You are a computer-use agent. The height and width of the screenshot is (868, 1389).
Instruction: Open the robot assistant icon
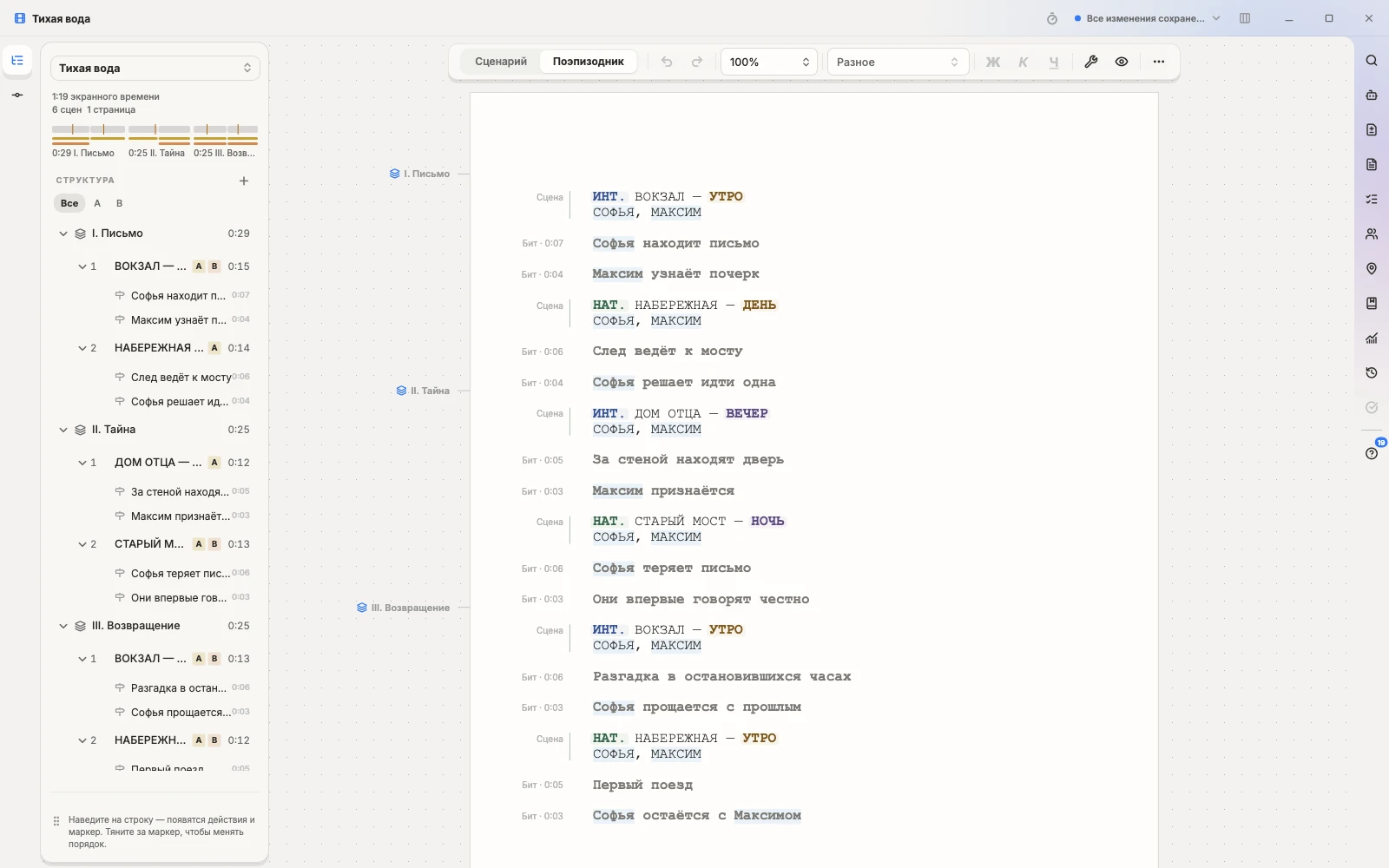pos(1372,95)
